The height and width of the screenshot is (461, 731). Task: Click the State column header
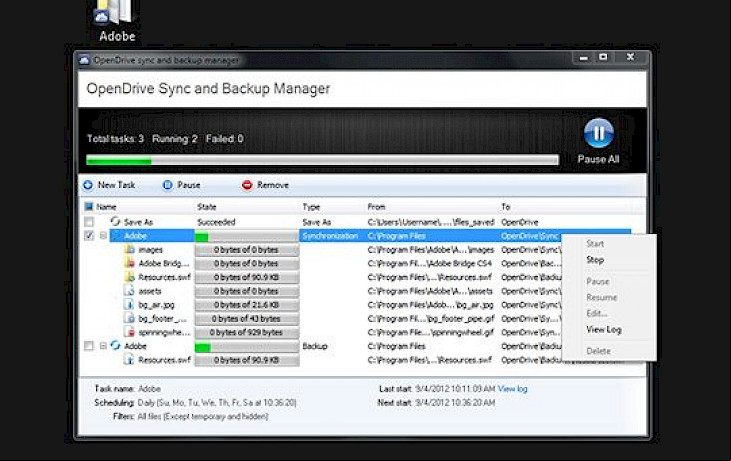[207, 206]
